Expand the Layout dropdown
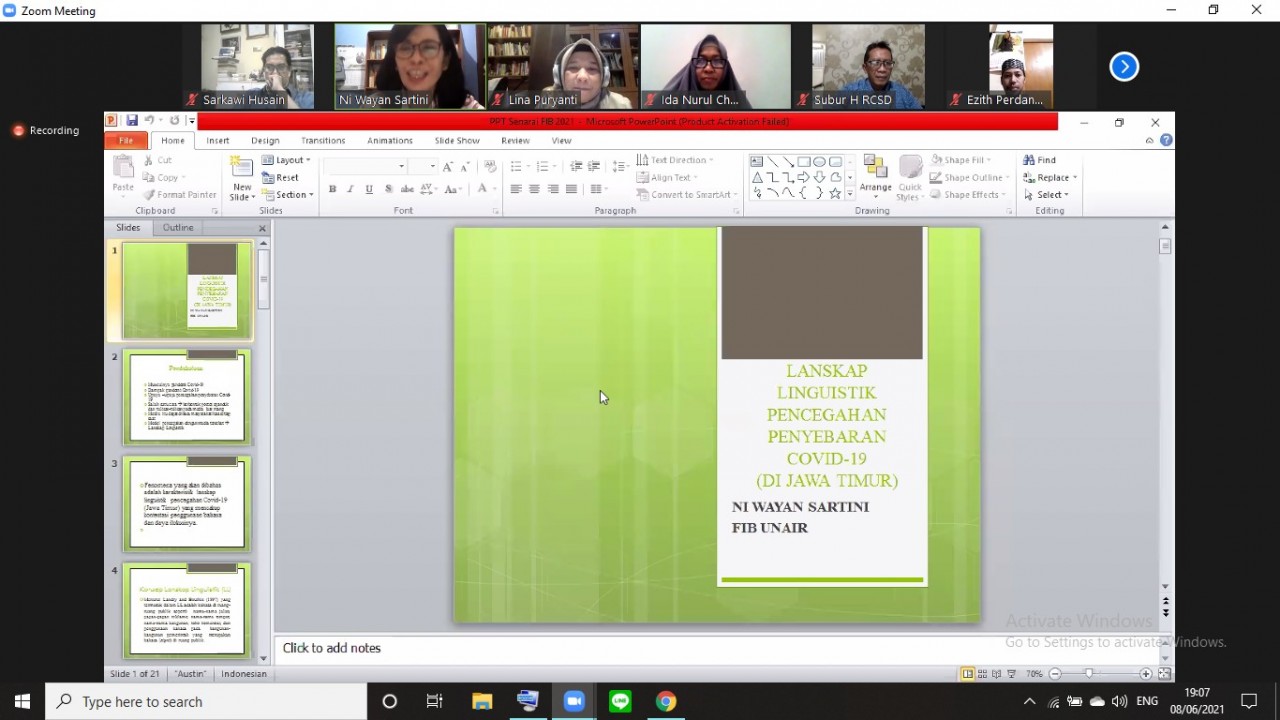This screenshot has height=720, width=1280. (x=287, y=160)
